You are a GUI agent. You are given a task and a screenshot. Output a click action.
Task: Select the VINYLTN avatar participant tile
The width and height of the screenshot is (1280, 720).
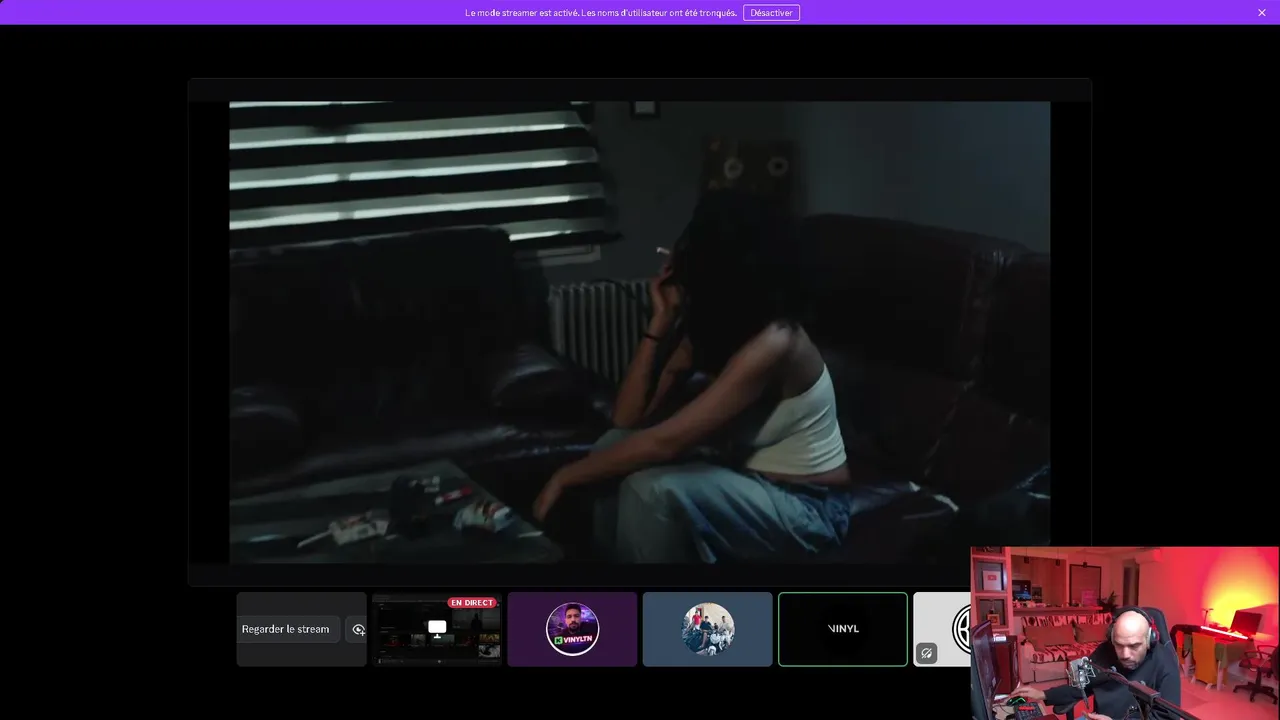[572, 629]
